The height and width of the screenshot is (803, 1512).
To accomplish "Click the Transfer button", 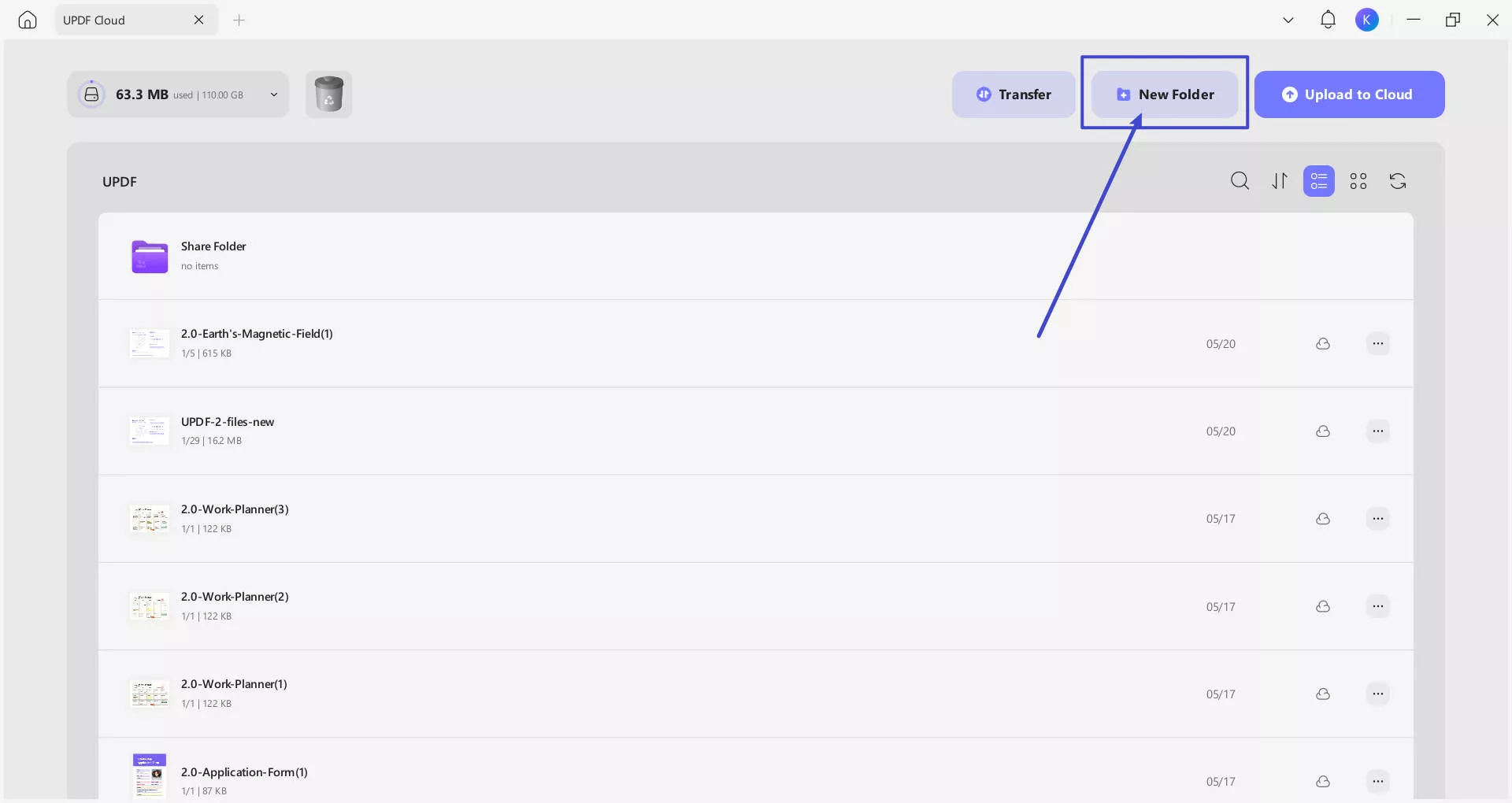I will point(1014,94).
